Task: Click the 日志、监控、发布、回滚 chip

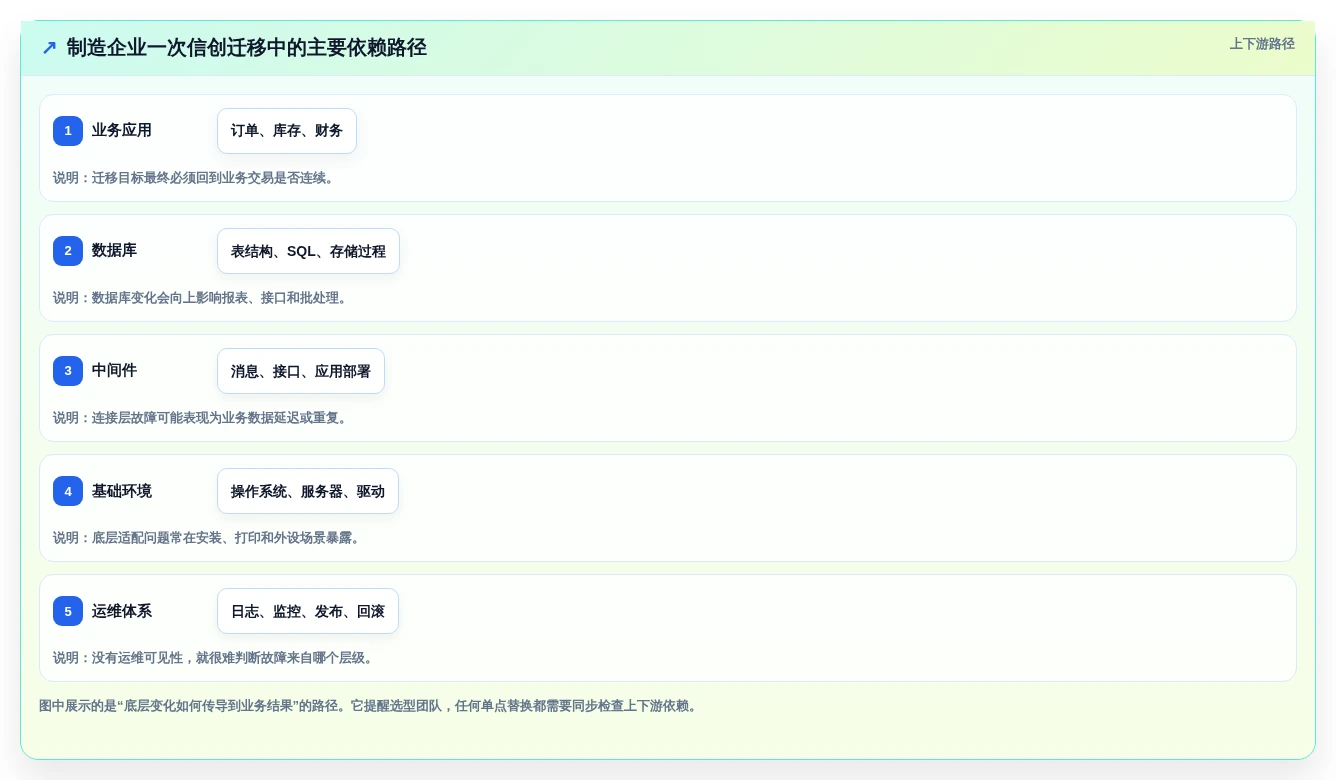Action: 308,611
